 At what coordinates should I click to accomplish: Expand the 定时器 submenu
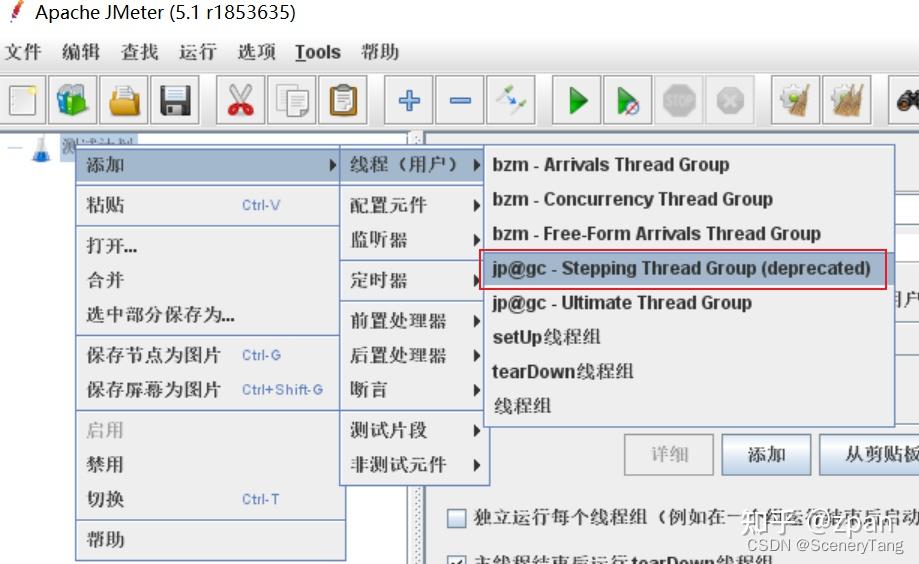click(x=412, y=280)
